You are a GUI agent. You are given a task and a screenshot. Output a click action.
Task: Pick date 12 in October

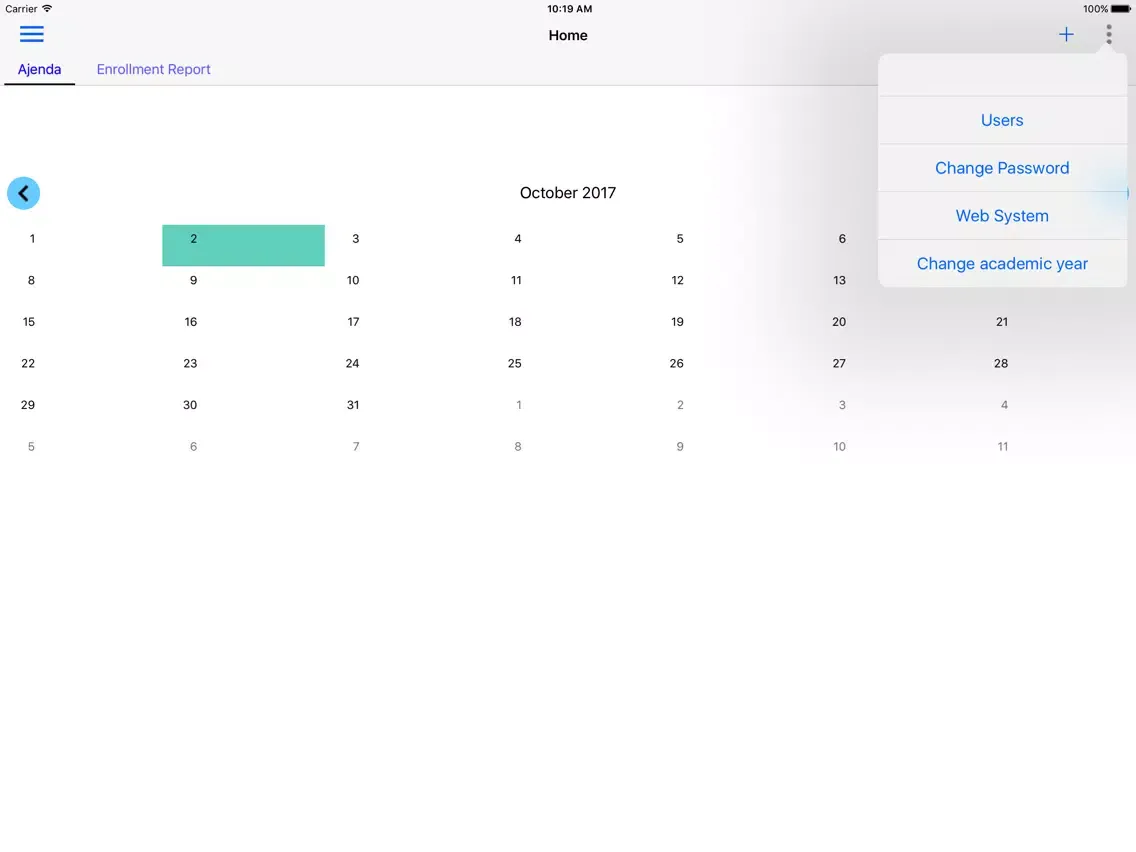(x=677, y=280)
